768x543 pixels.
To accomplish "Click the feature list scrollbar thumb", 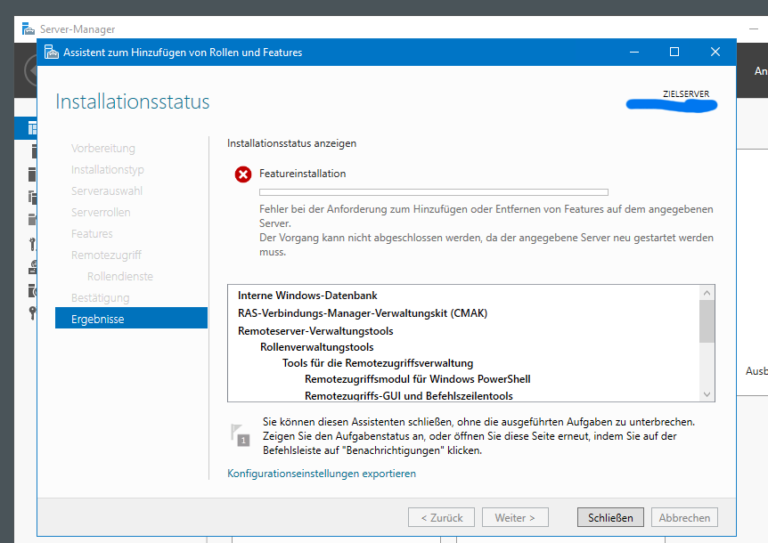I will click(x=707, y=321).
